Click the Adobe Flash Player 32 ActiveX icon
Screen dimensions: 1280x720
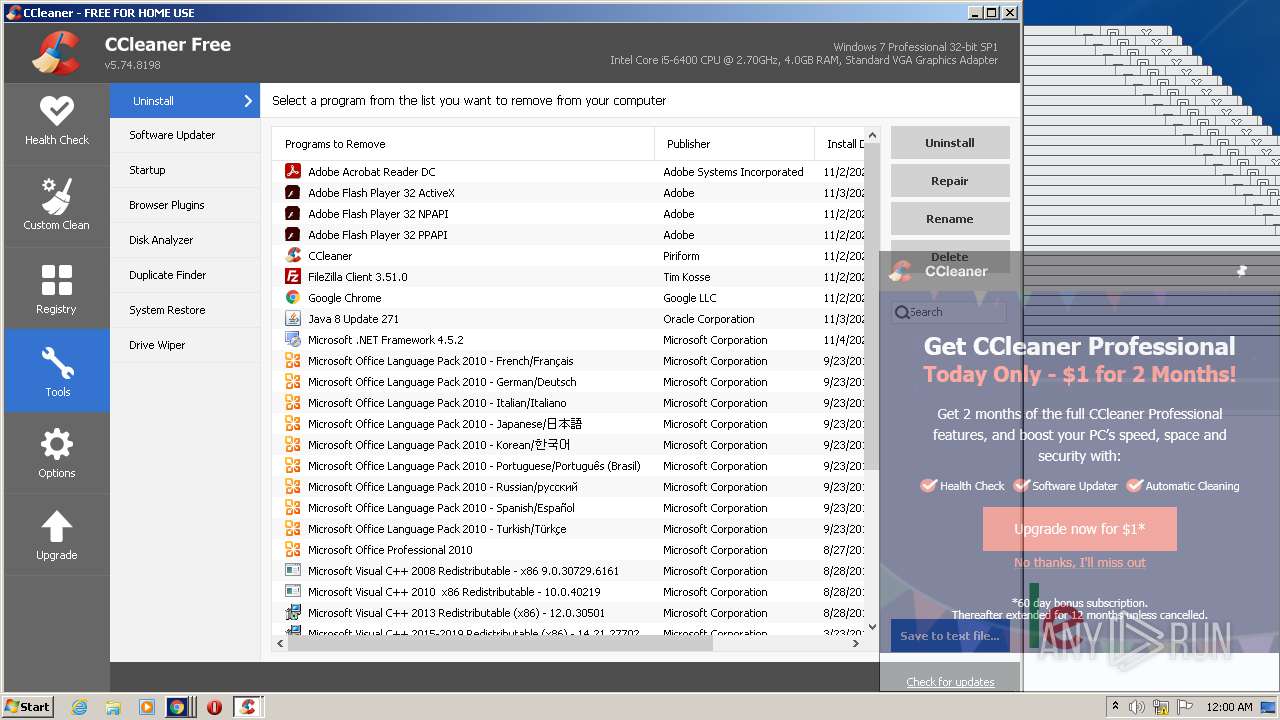pyautogui.click(x=293, y=192)
